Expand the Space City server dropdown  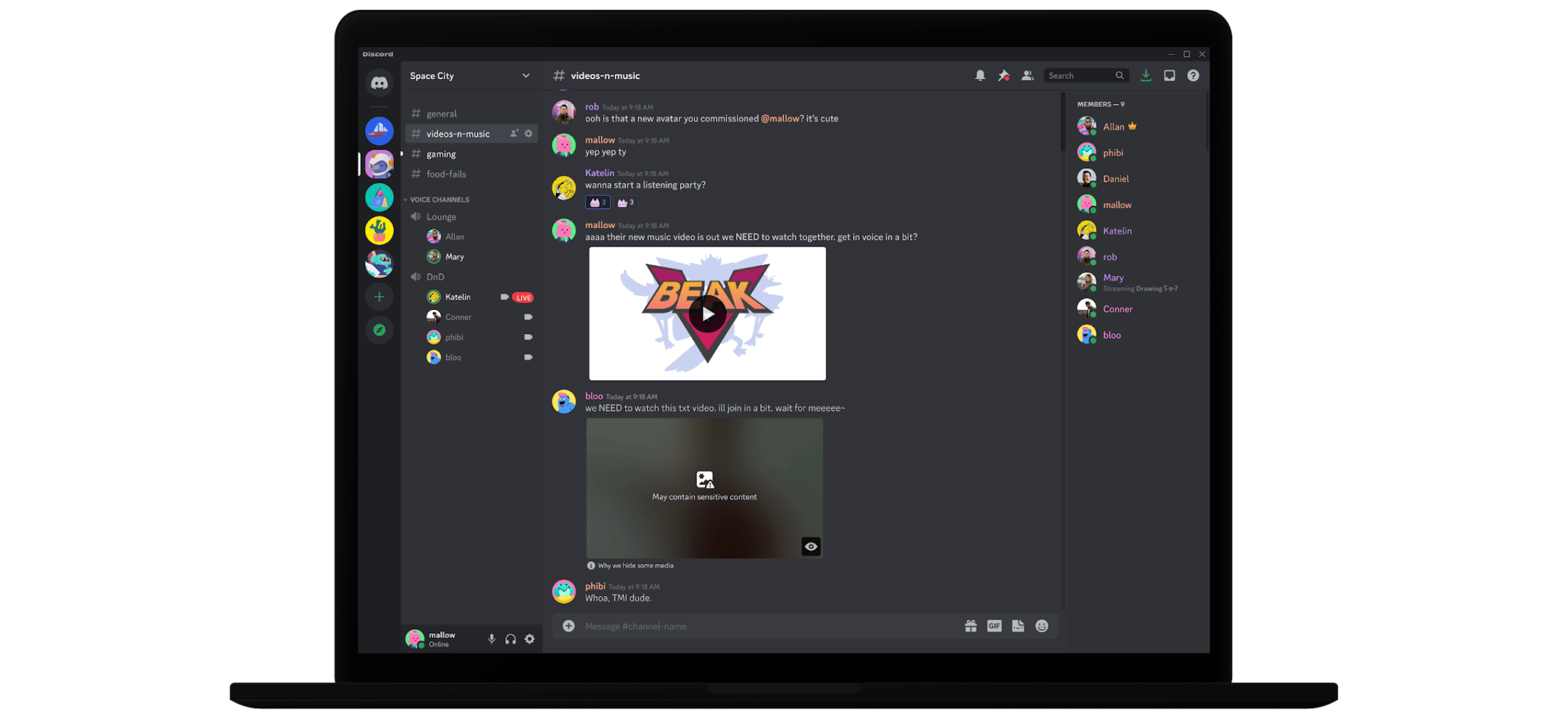526,76
